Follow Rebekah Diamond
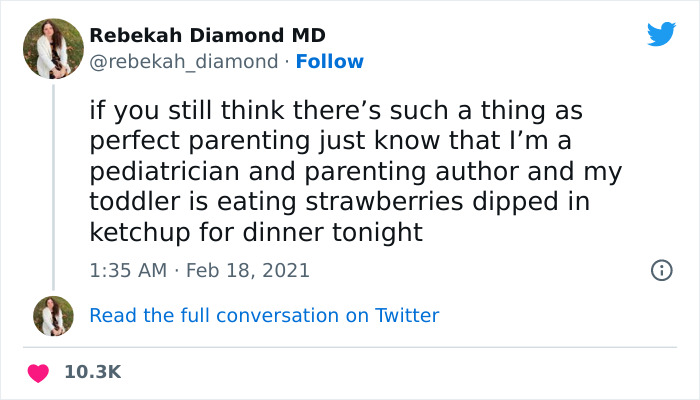700x400 pixels. pyautogui.click(x=329, y=62)
